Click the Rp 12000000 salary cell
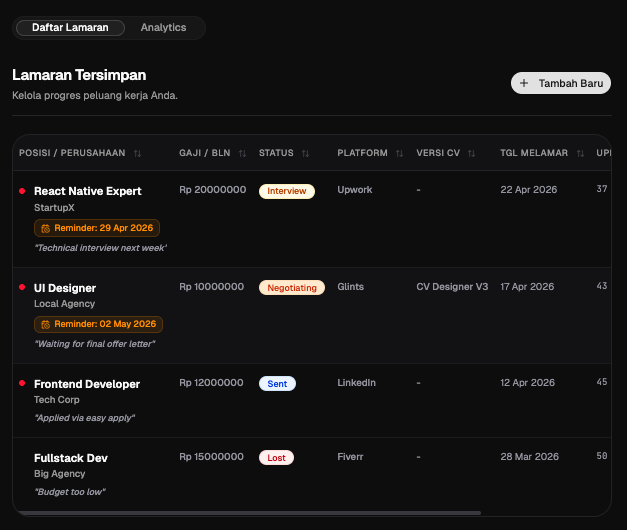The width and height of the screenshot is (627, 530). point(211,383)
